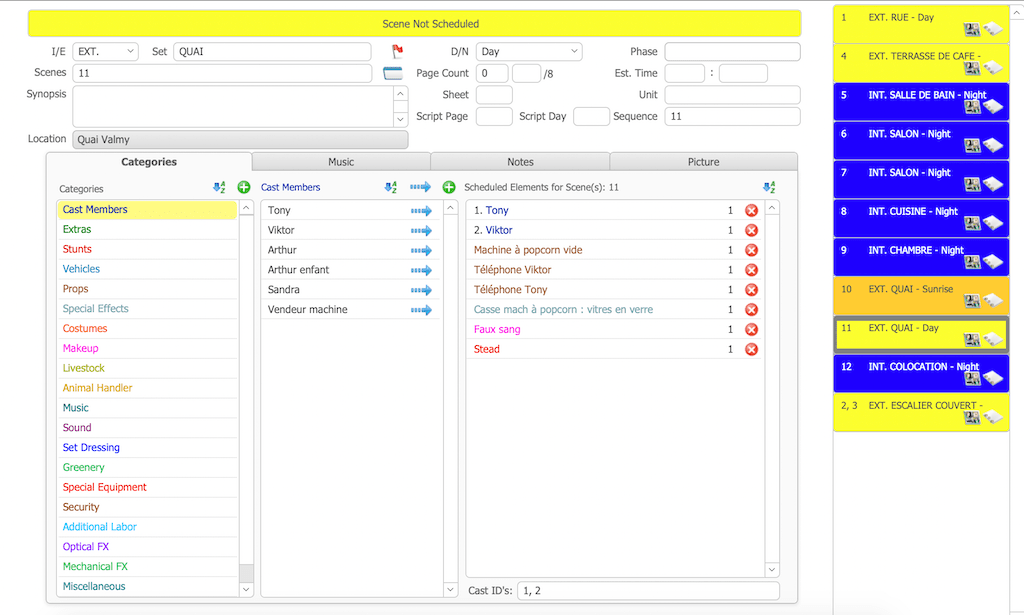Add a new category with green plus
The width and height of the screenshot is (1024, 615).
point(244,187)
